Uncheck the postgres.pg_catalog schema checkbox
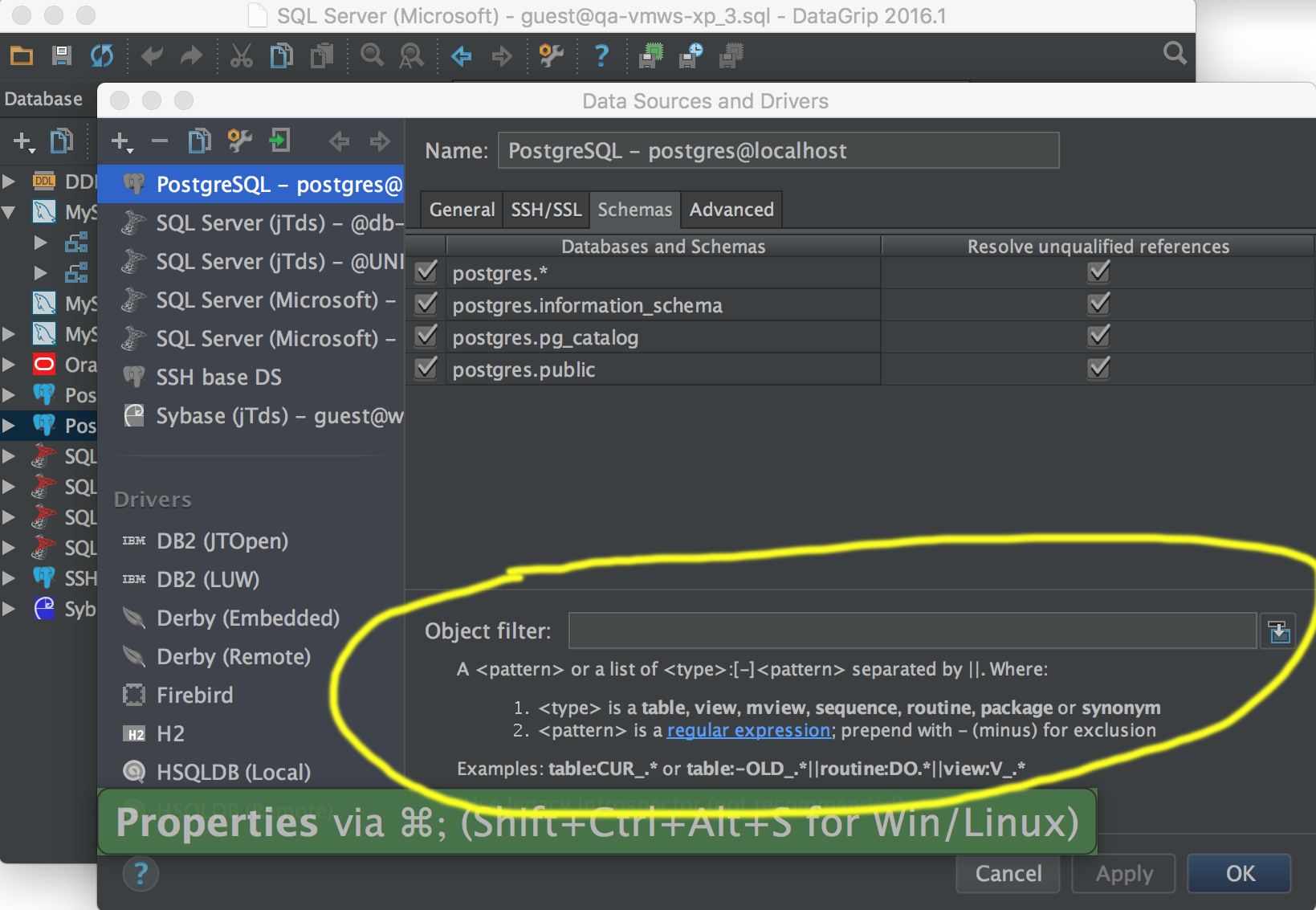The width and height of the screenshot is (1316, 910). tap(426, 337)
